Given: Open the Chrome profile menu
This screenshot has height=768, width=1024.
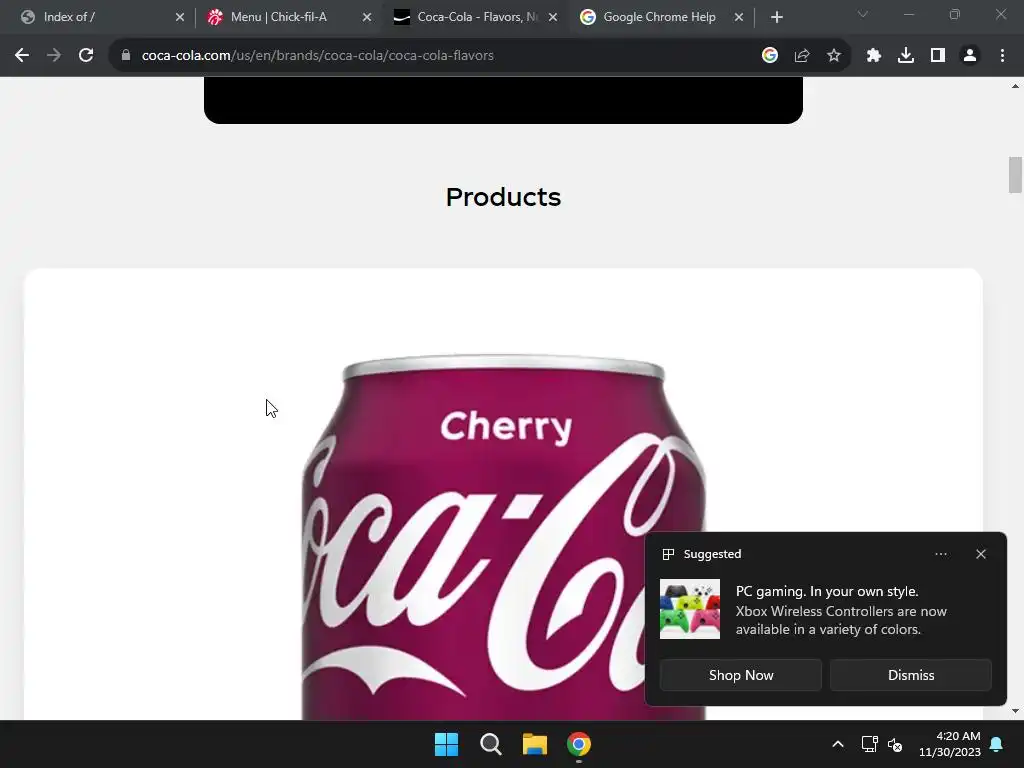Looking at the screenshot, I should [970, 56].
